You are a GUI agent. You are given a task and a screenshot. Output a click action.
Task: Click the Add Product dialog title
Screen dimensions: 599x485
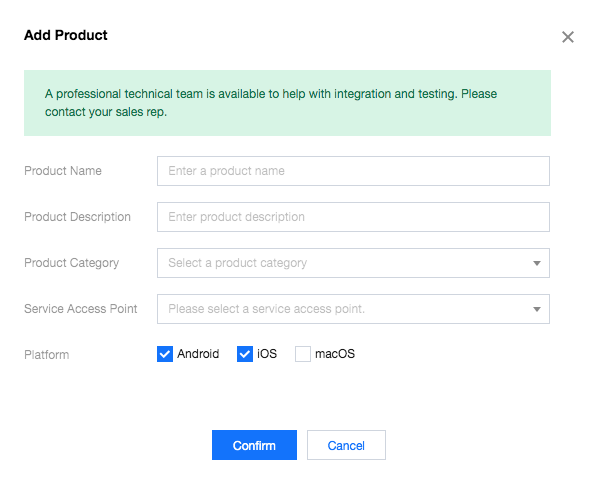click(x=66, y=35)
